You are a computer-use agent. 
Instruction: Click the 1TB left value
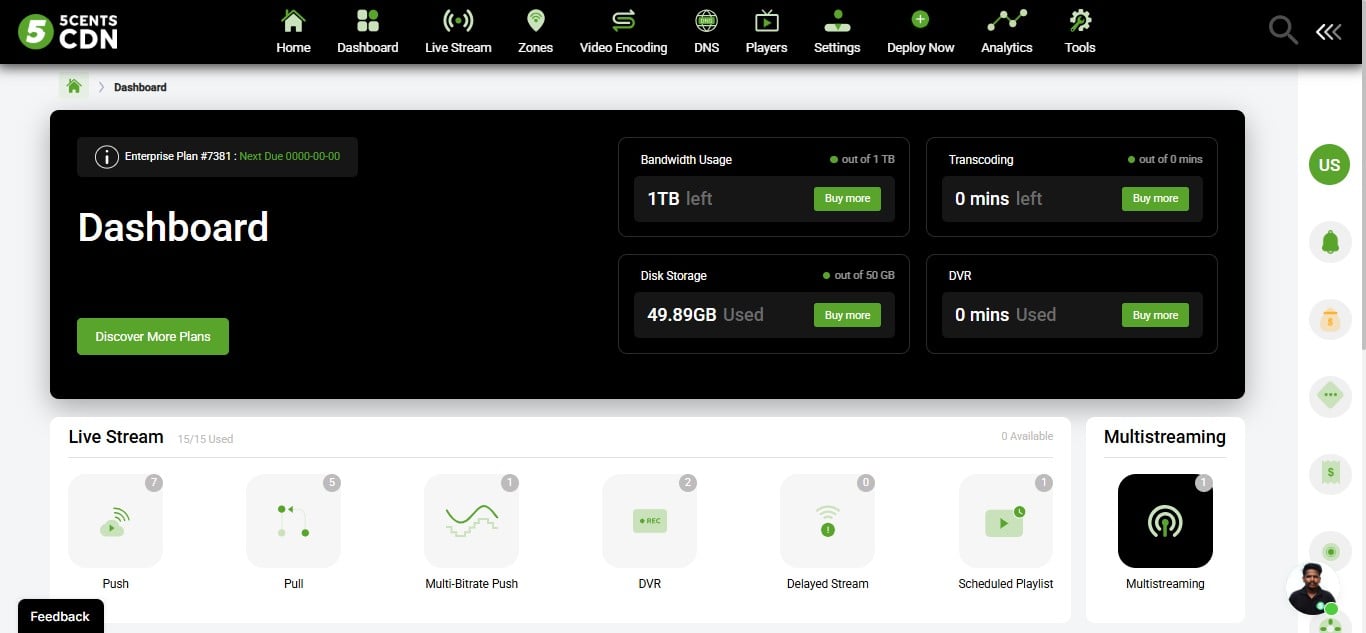point(679,199)
